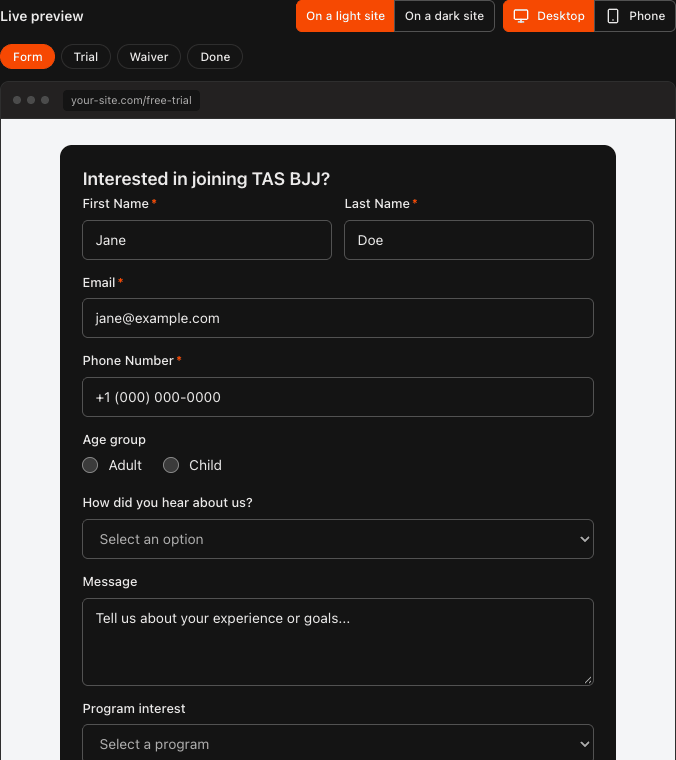Image resolution: width=676 pixels, height=760 pixels.
Task: Click the chevron on Select an option
Action: coord(585,539)
